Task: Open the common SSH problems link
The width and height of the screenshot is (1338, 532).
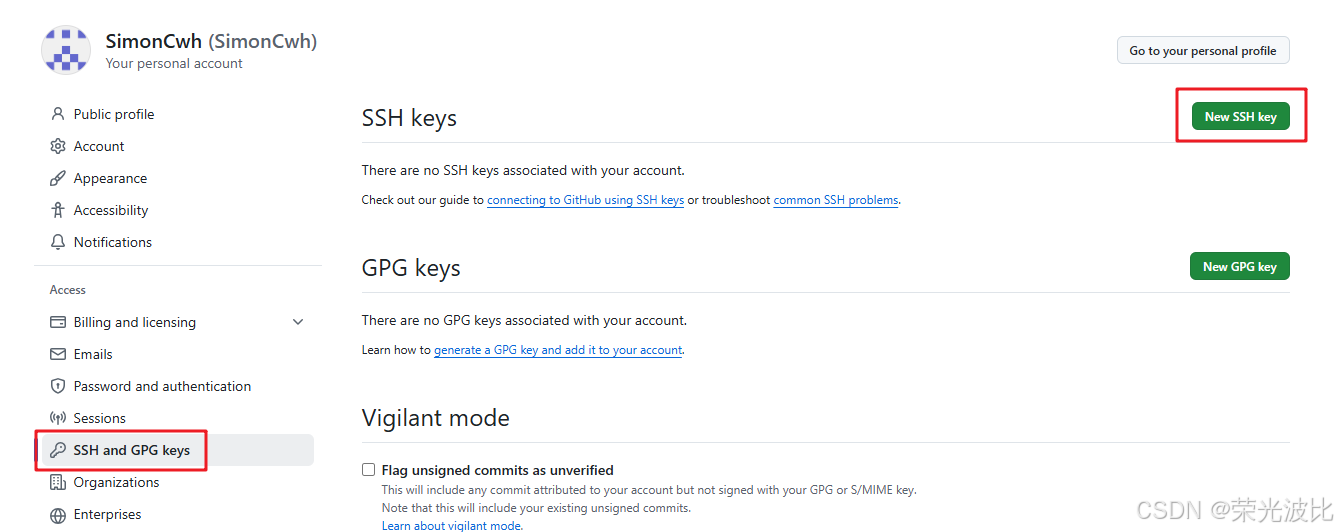Action: tap(835, 200)
